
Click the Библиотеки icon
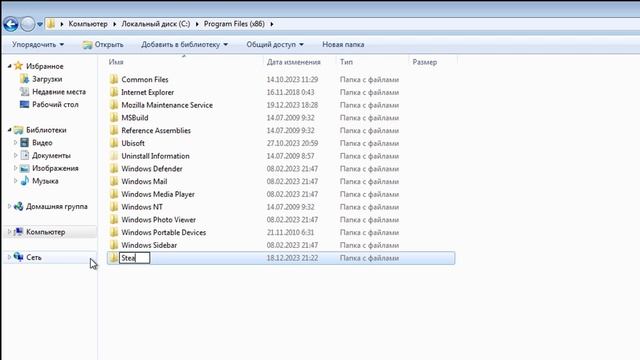18,130
